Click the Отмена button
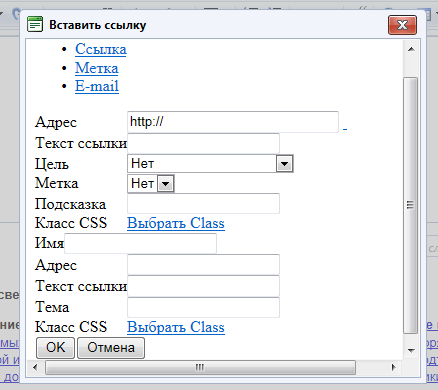The width and height of the screenshot is (438, 390). (x=111, y=348)
